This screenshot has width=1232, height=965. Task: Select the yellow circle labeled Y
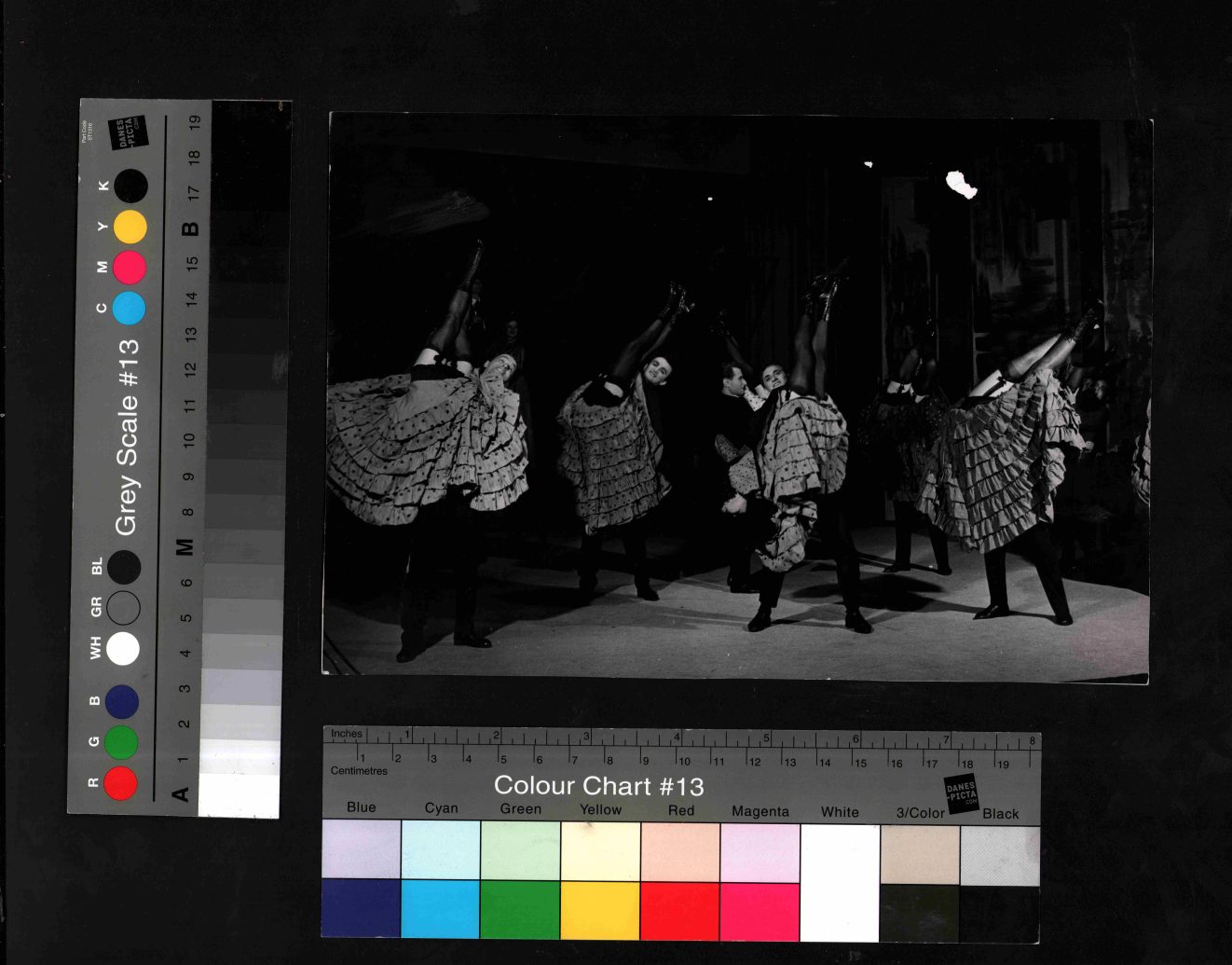pos(130,227)
